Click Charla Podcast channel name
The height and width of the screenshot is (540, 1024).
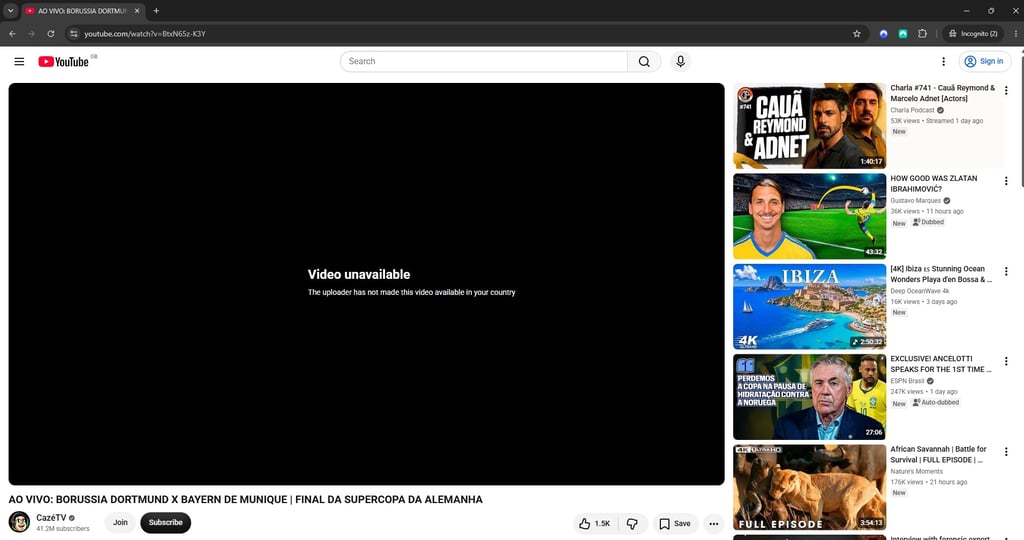(912, 110)
